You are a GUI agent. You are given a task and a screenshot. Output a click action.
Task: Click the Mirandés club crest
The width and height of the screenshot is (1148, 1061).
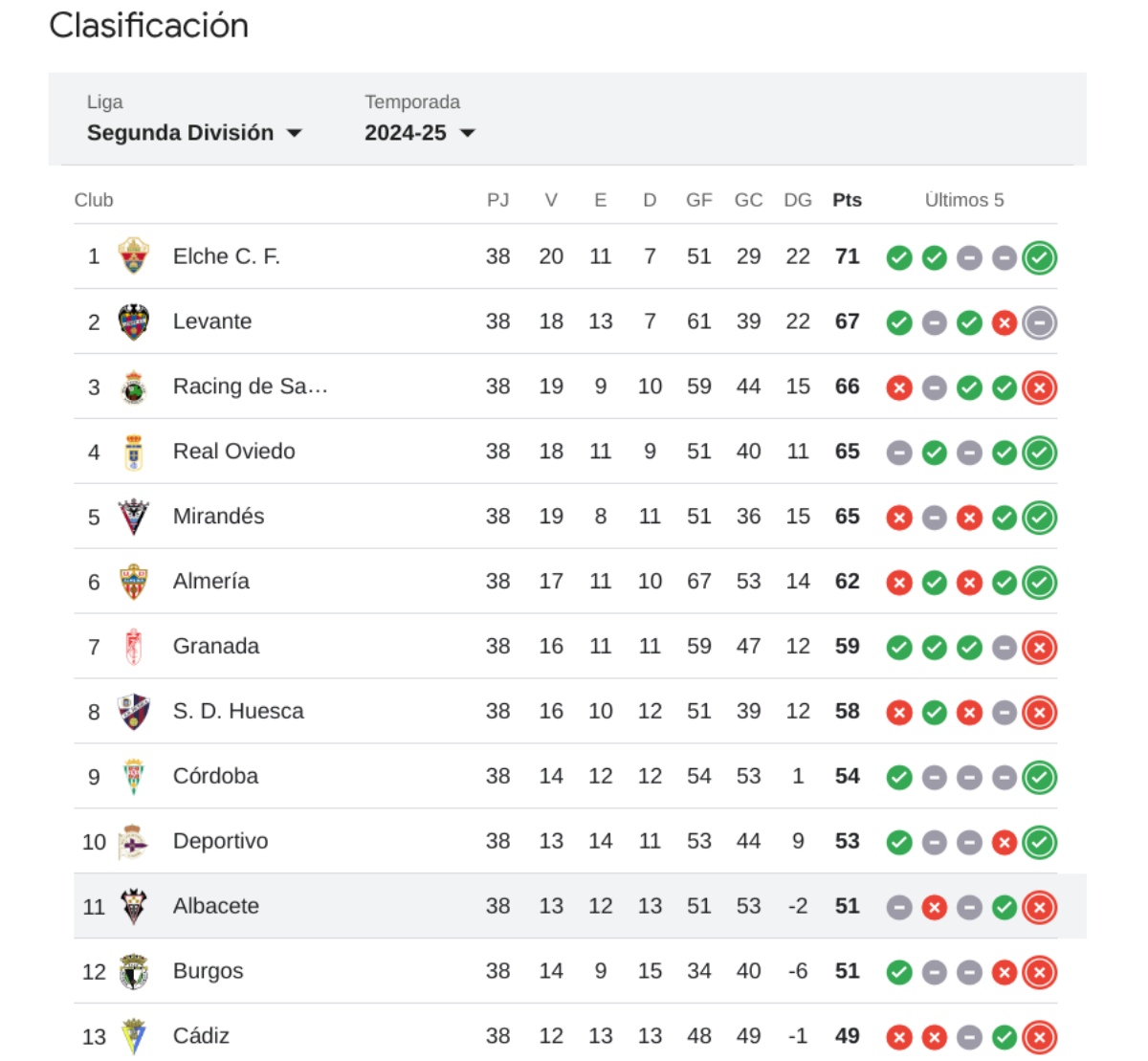click(134, 517)
